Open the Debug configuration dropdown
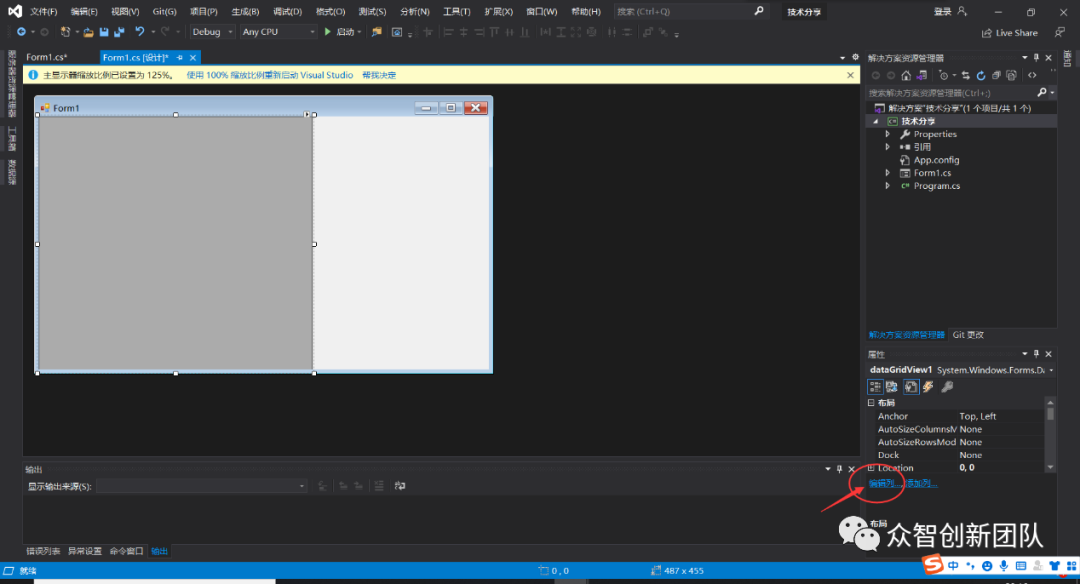The width and height of the screenshot is (1080, 584). click(x=212, y=32)
